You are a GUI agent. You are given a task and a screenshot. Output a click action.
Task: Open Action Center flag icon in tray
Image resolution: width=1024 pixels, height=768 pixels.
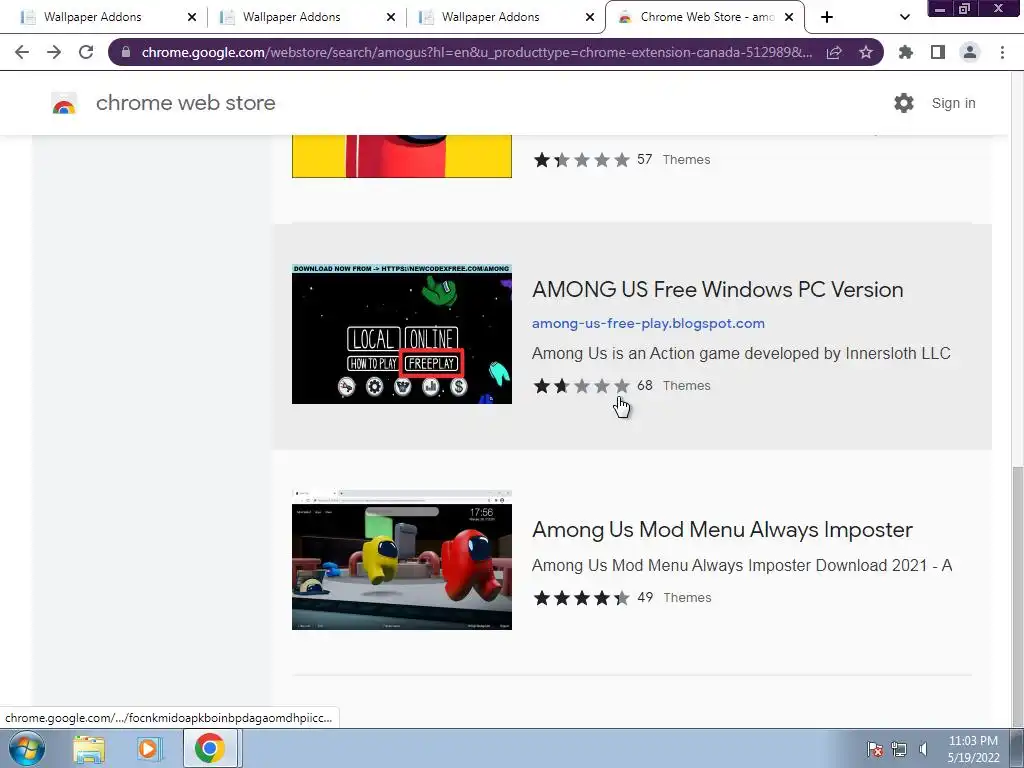tap(875, 750)
